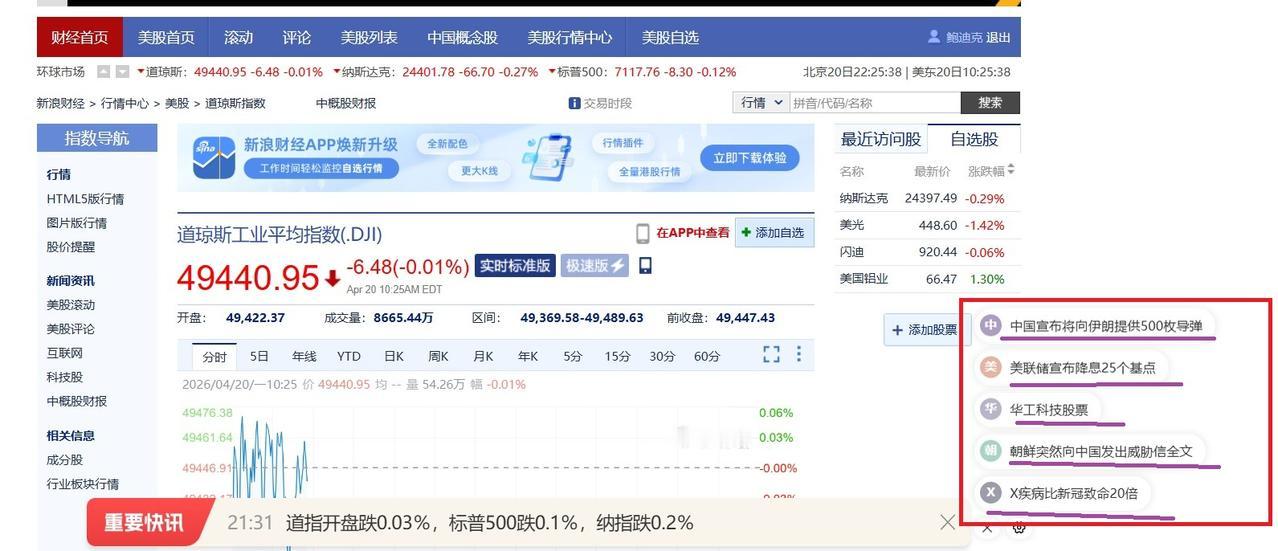Click the 添加自选 button
The width and height of the screenshot is (1278, 551).
pyautogui.click(x=773, y=233)
